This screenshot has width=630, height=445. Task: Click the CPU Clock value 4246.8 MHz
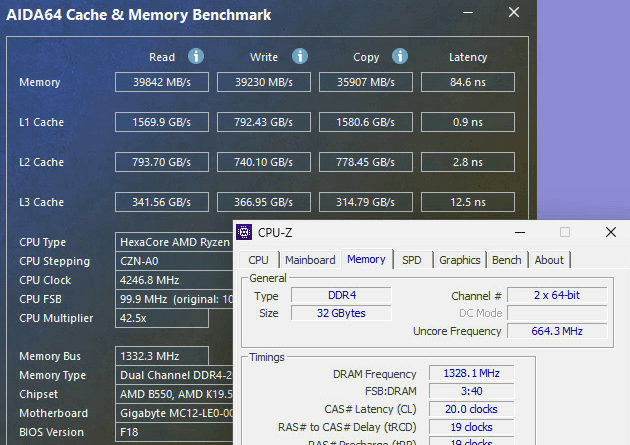click(174, 280)
